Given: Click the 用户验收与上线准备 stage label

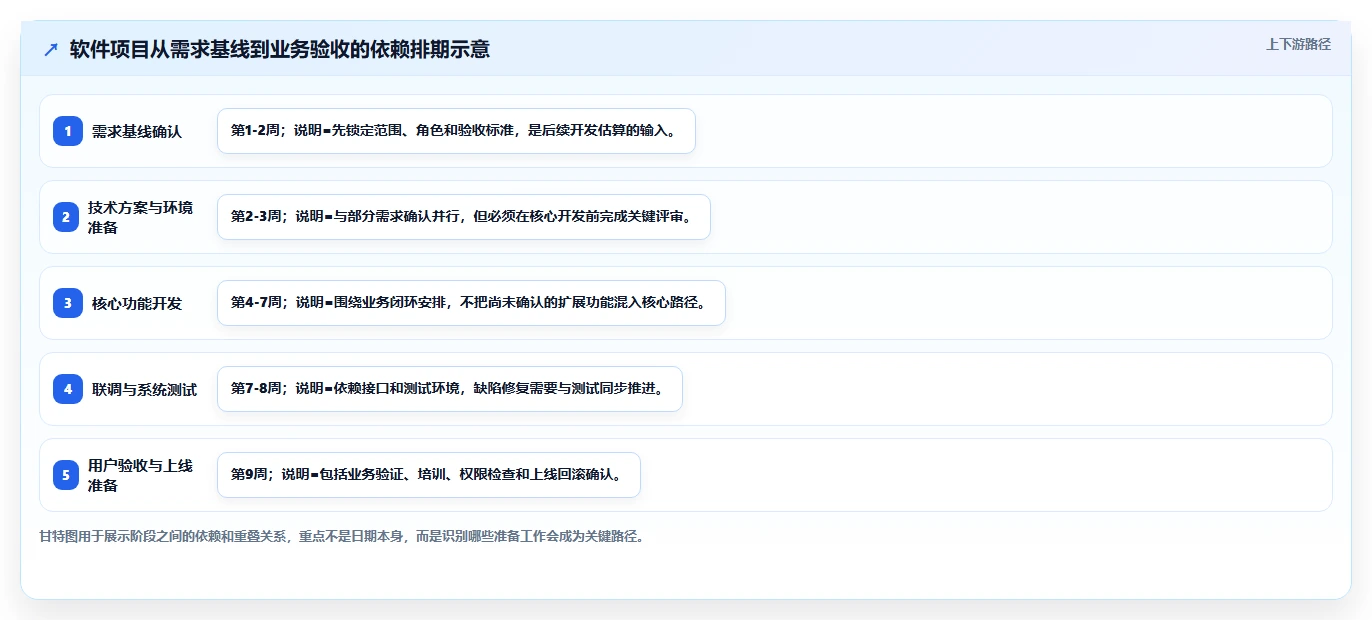Looking at the screenshot, I should 142,475.
